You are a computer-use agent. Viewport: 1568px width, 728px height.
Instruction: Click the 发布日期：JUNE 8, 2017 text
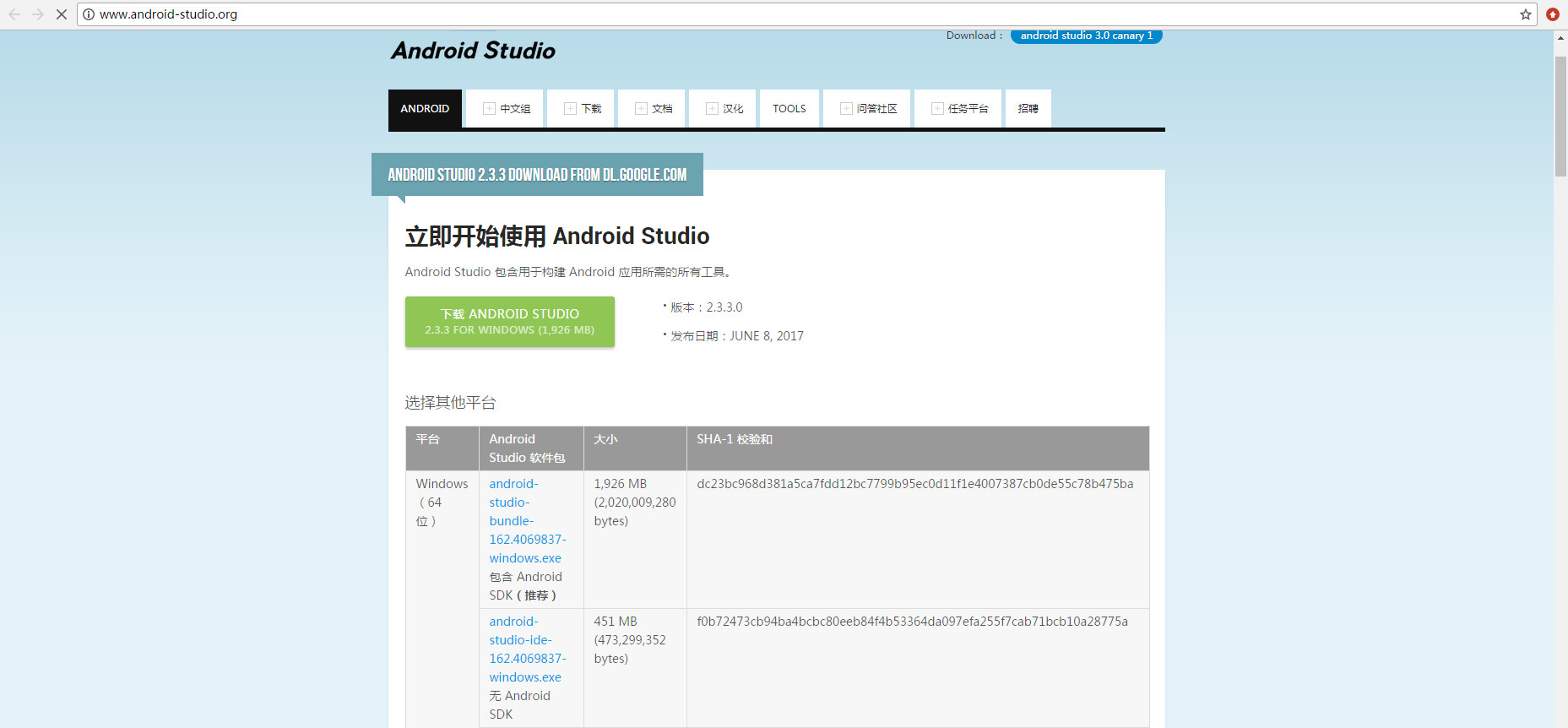(737, 336)
